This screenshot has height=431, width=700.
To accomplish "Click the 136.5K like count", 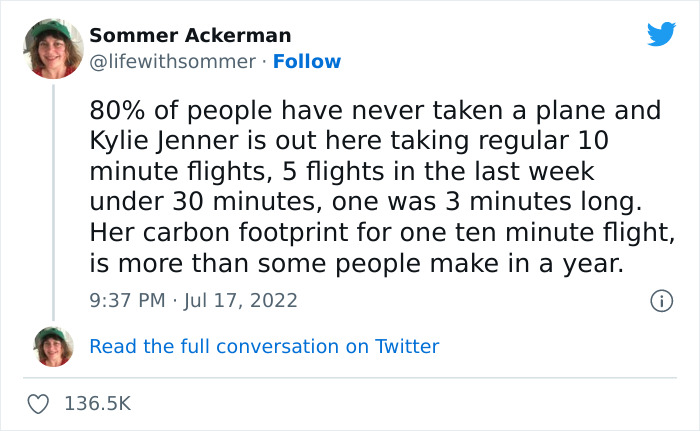I will click(97, 404).
